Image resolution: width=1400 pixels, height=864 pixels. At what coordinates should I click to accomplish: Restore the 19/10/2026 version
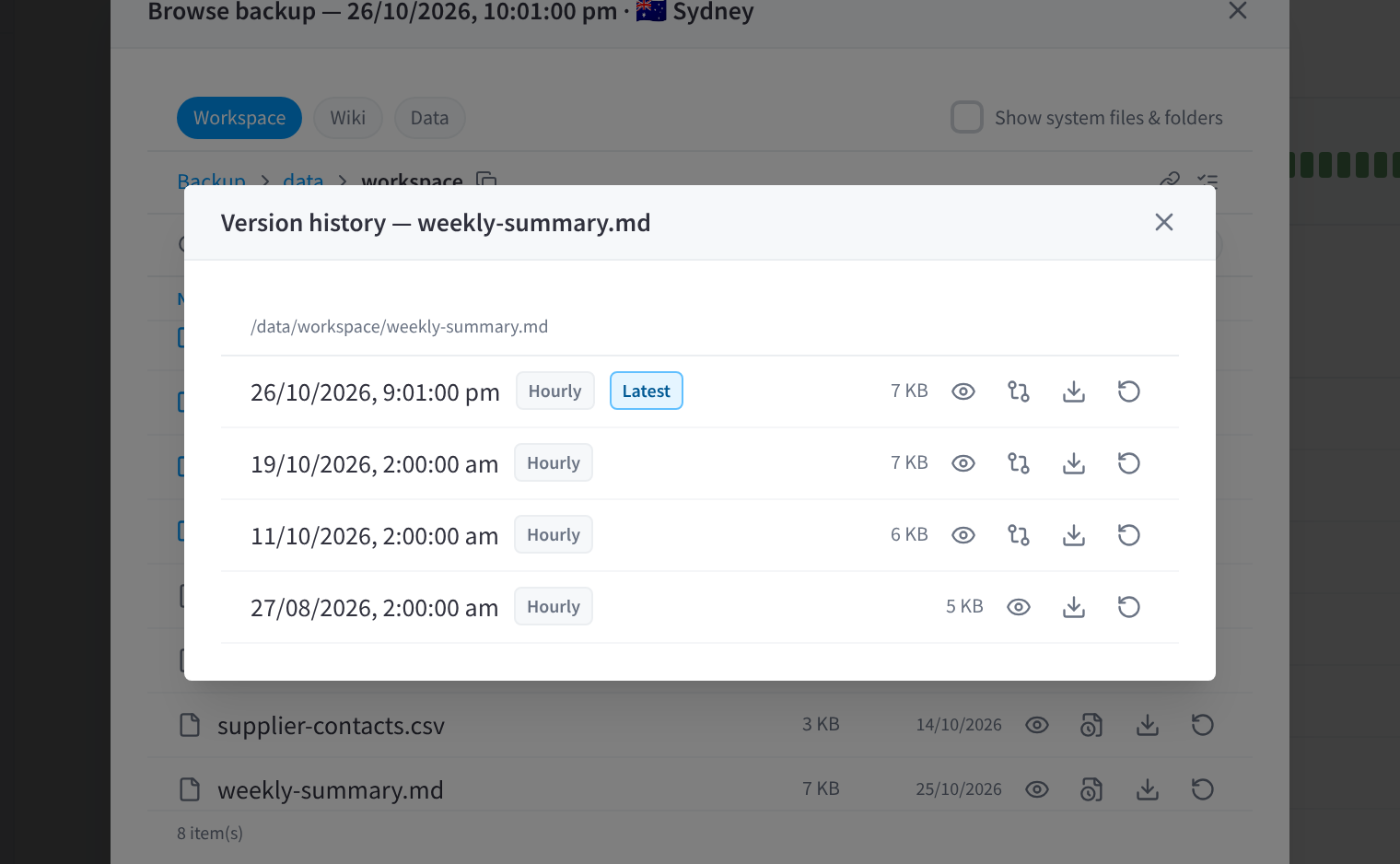tap(1129, 463)
